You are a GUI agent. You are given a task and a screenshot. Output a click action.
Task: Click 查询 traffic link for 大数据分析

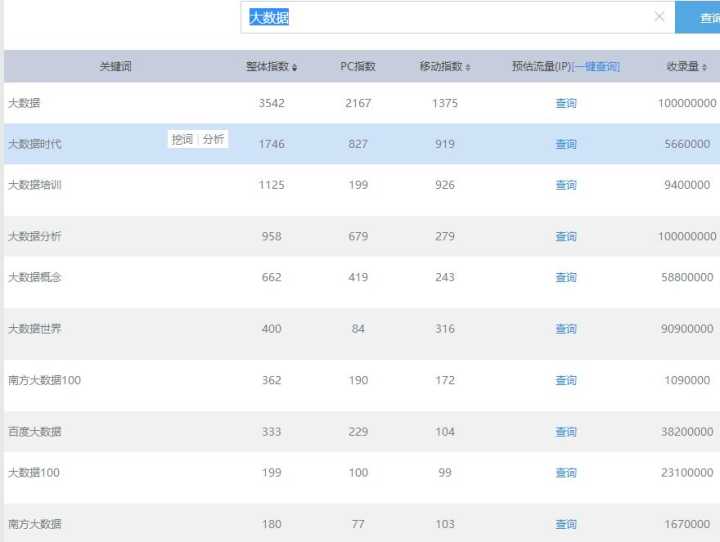(566, 237)
